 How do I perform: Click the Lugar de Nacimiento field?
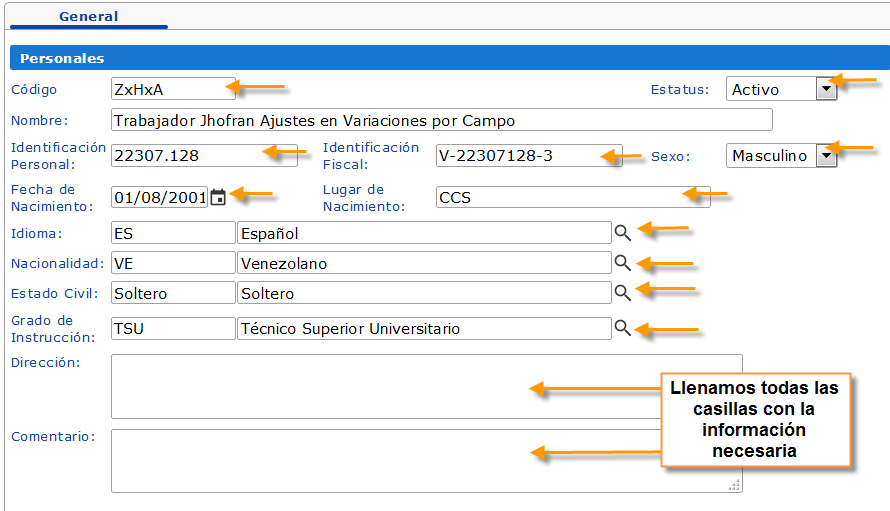click(x=572, y=197)
